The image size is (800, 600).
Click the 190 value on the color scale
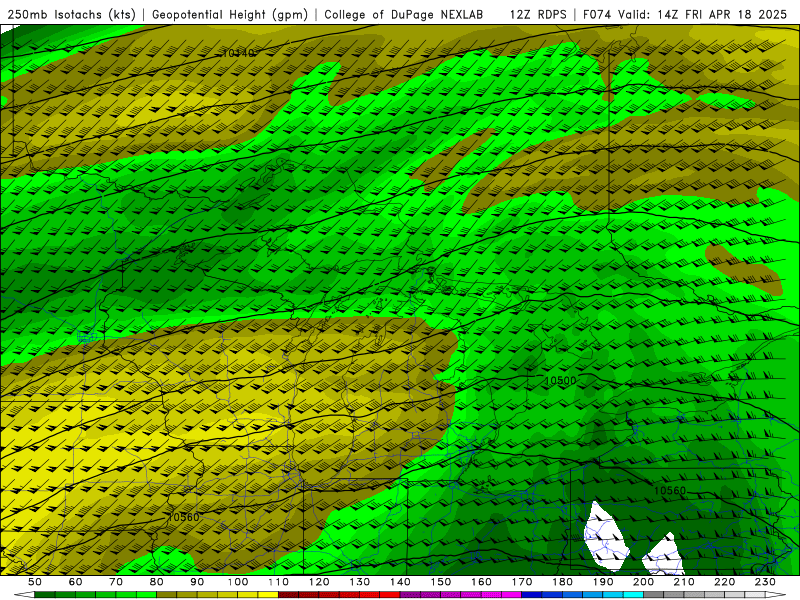coord(604,582)
